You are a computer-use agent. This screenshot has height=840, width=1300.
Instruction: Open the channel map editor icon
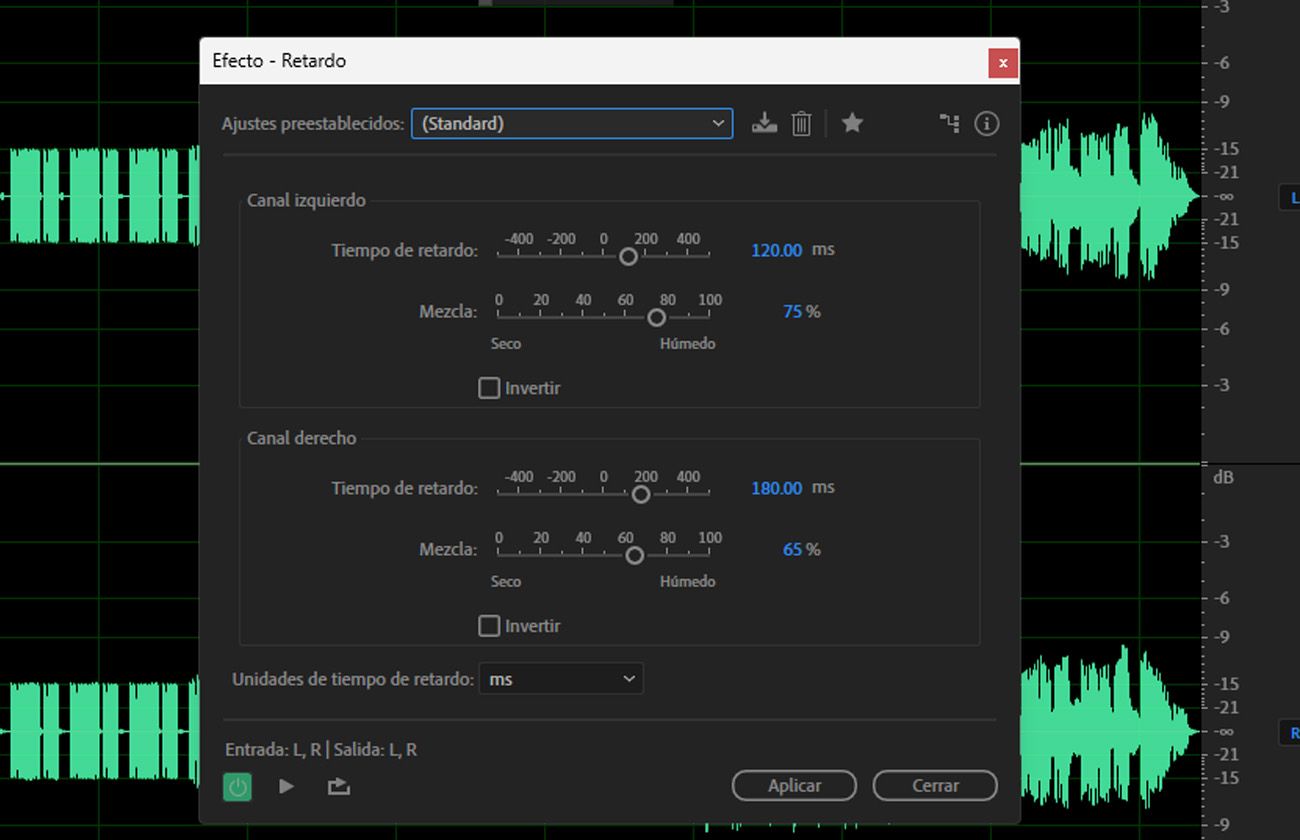pos(949,123)
